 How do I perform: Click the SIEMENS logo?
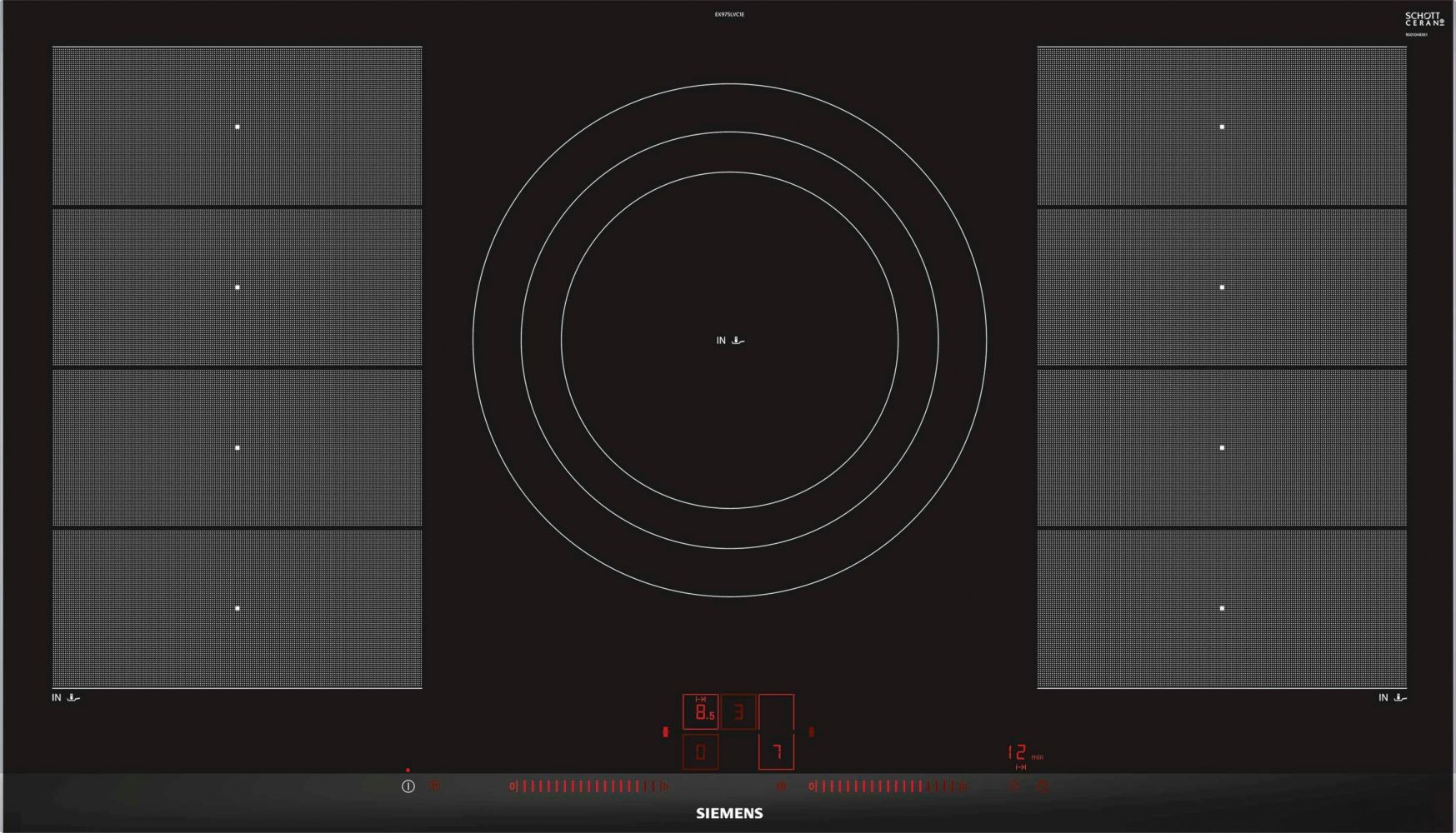click(729, 814)
